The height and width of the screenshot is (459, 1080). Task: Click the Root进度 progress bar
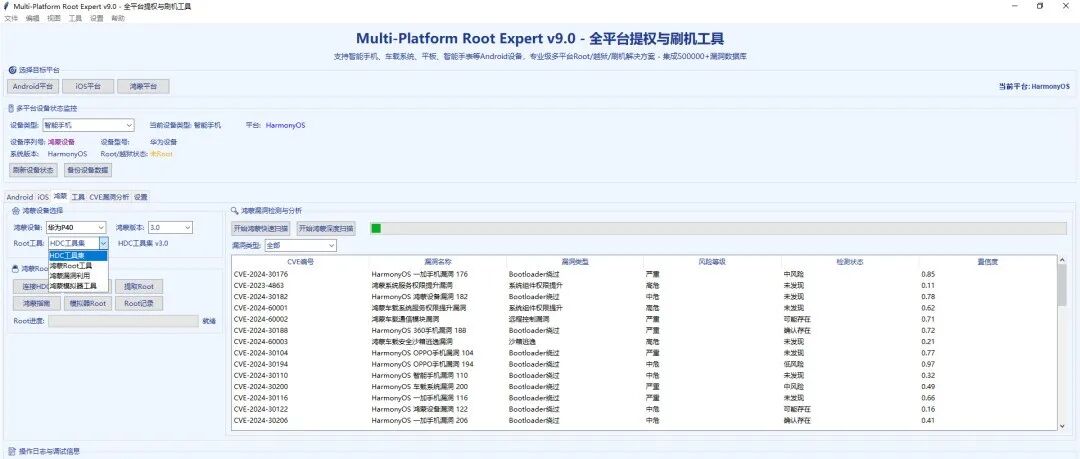[123, 321]
